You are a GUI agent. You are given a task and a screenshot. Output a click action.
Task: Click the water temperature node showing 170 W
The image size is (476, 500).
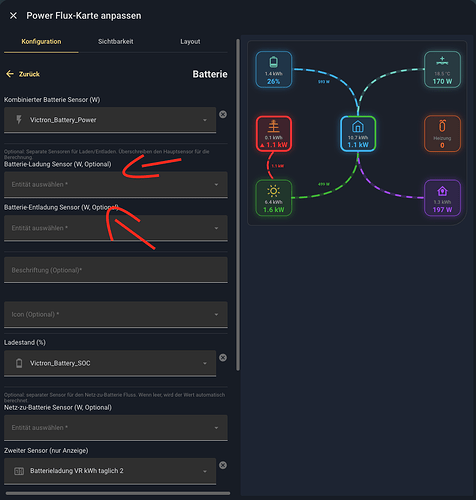point(442,69)
